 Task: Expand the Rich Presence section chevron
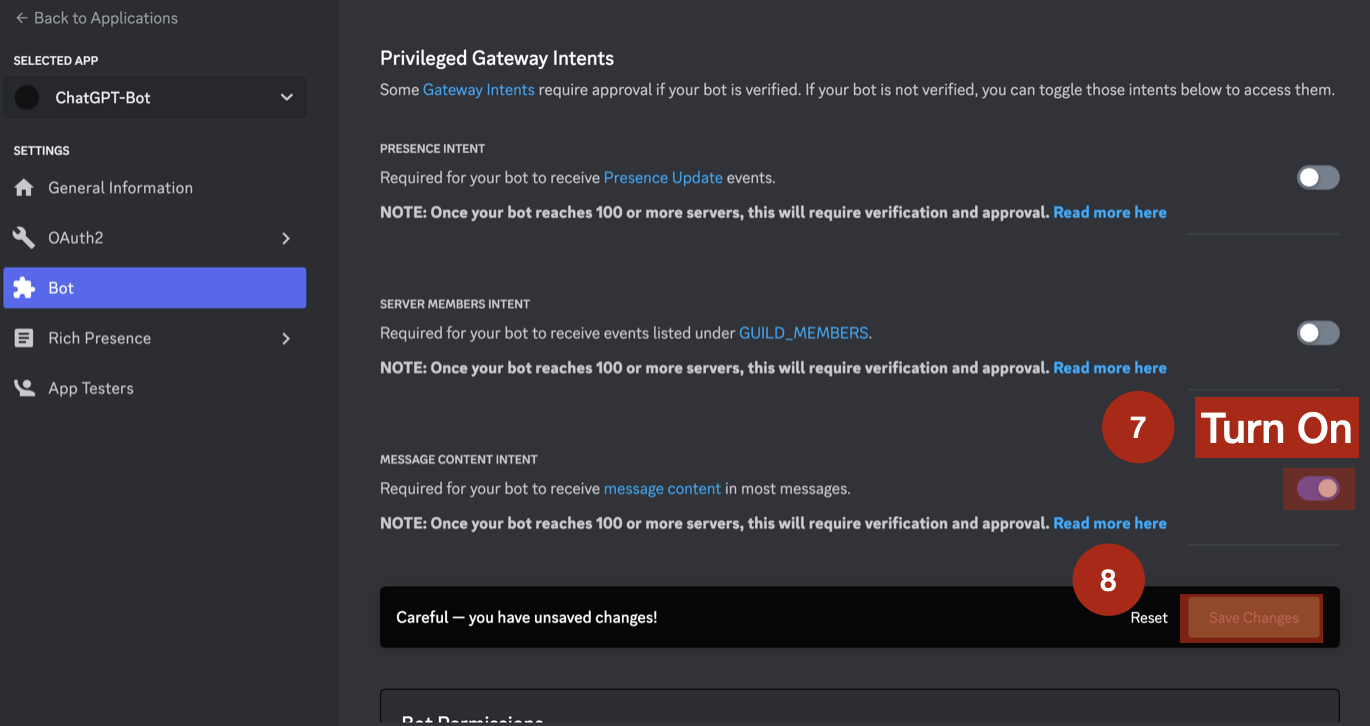[287, 338]
